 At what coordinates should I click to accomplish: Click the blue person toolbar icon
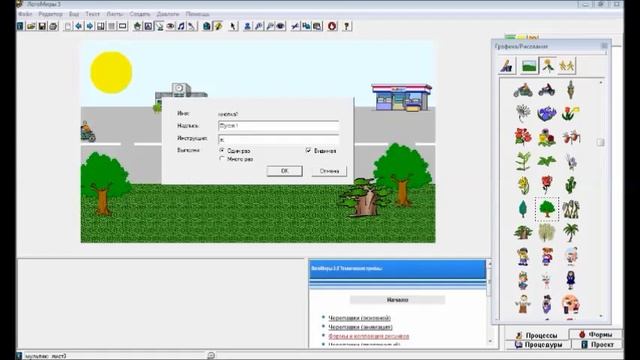tap(247, 27)
